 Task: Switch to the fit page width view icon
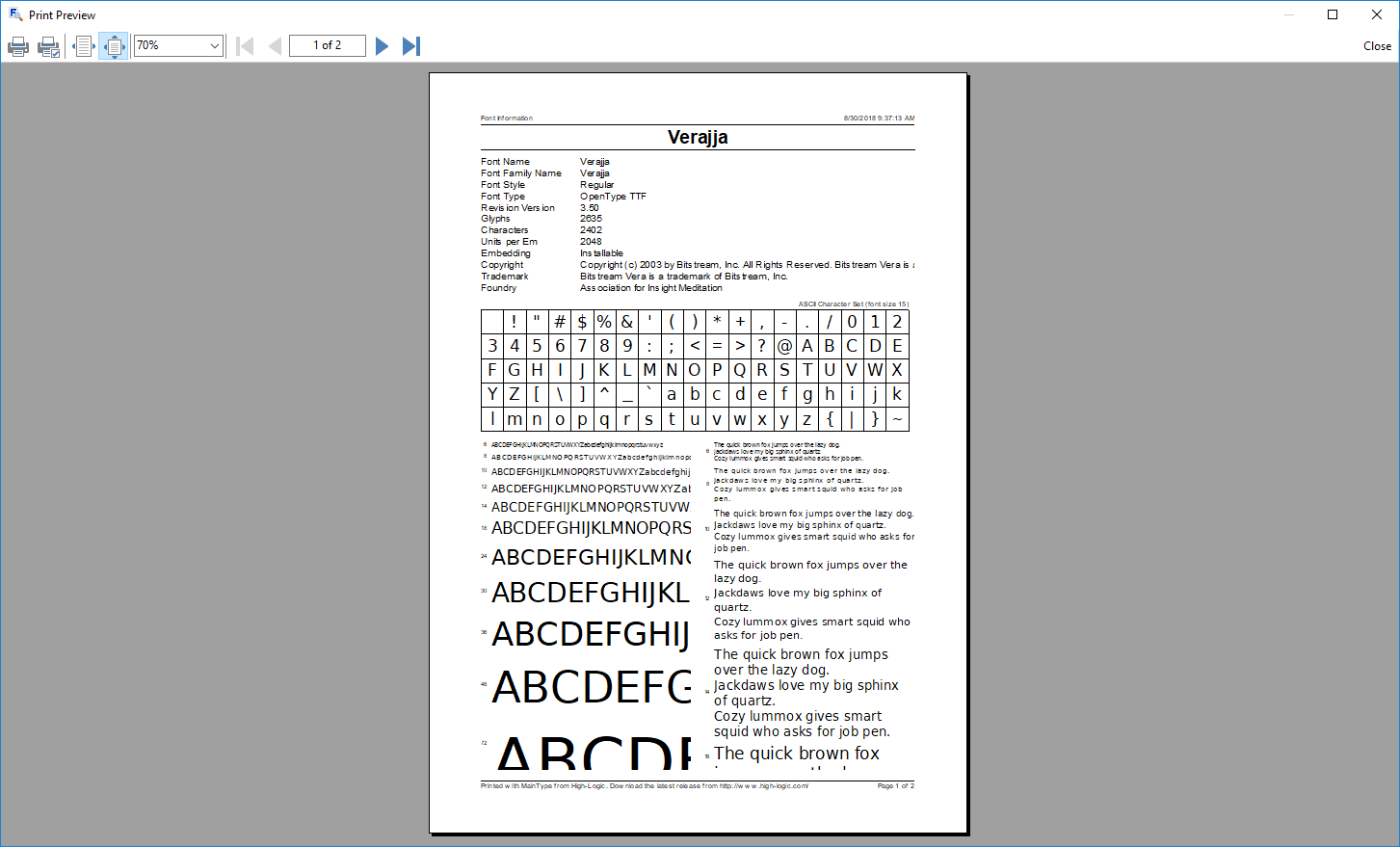click(83, 46)
